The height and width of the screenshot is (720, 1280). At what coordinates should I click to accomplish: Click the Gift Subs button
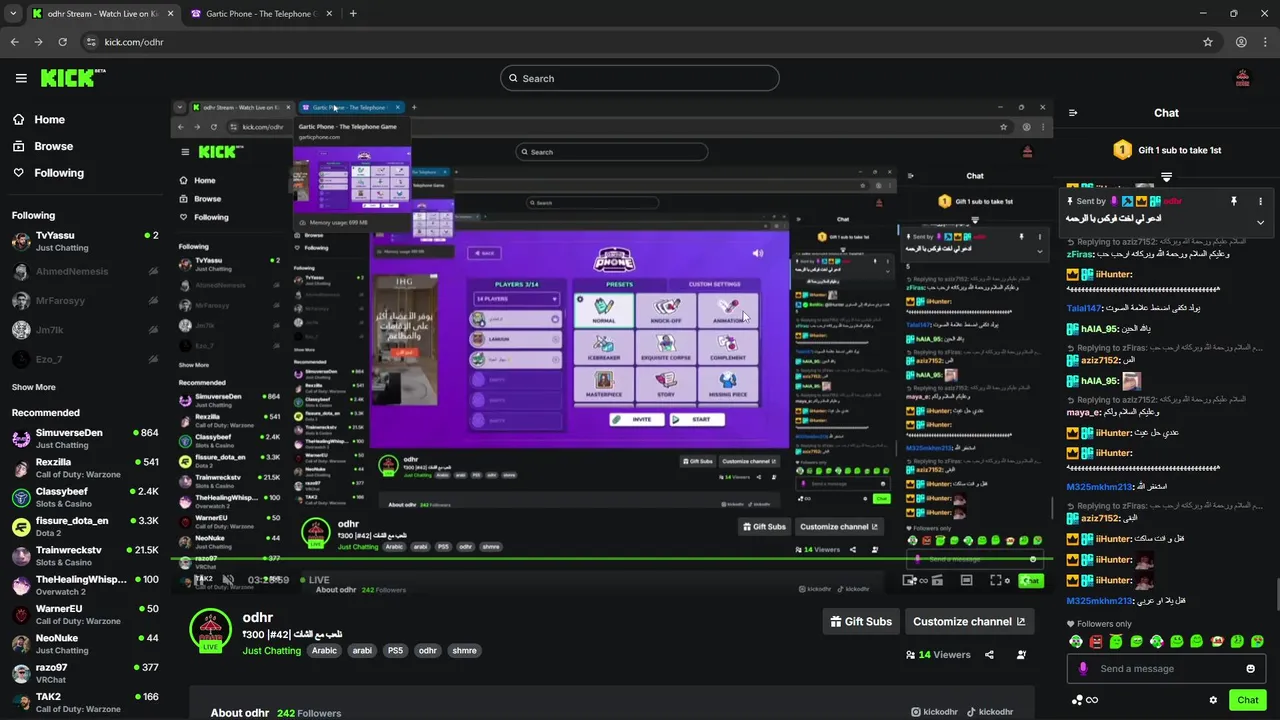tap(861, 621)
